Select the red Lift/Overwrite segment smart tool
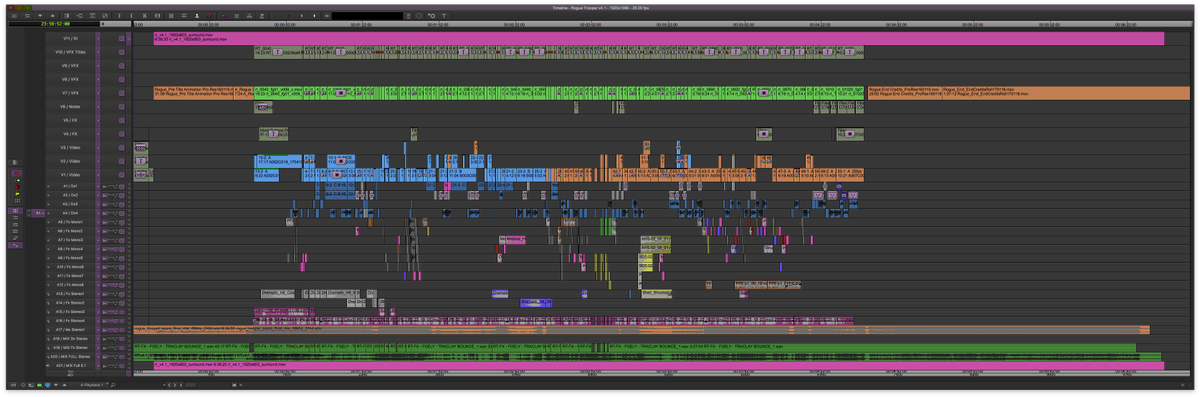This screenshot has width=1200, height=397. tap(17, 173)
